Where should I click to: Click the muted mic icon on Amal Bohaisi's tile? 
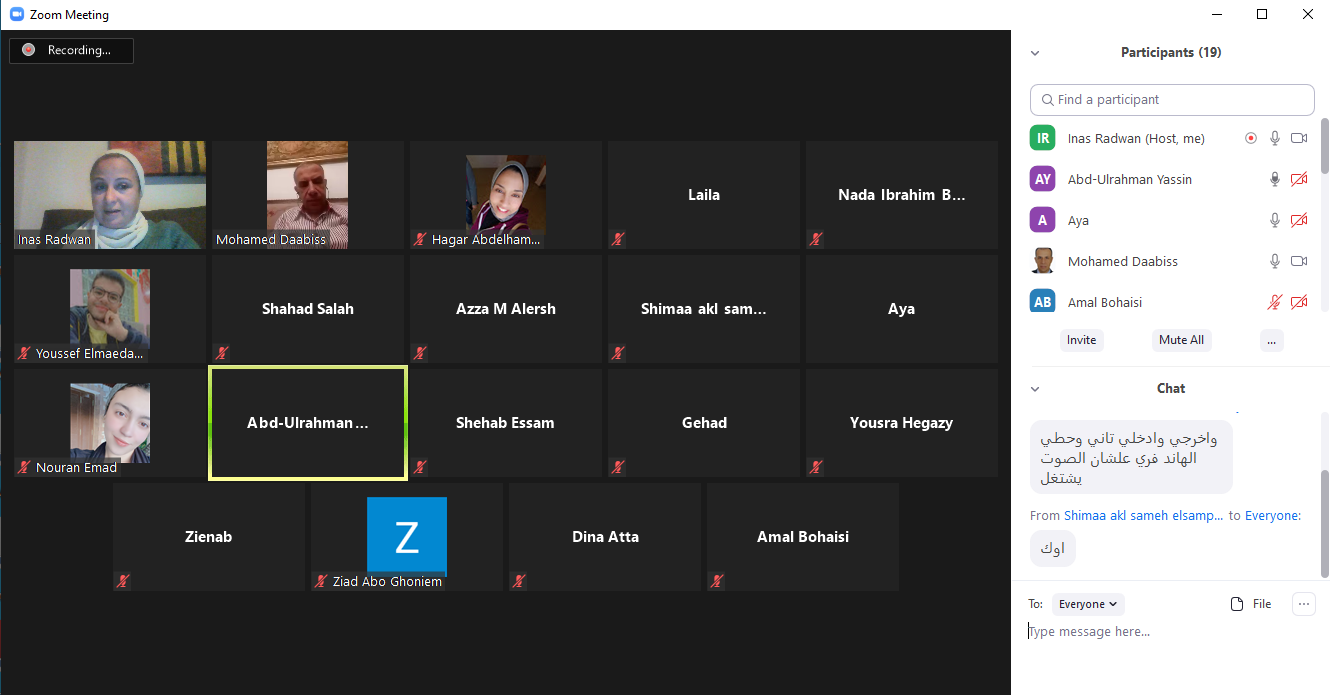pyautogui.click(x=717, y=581)
